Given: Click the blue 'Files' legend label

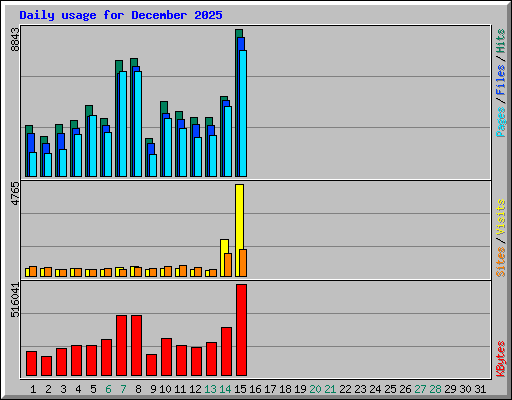Looking at the screenshot, I should point(501,80).
